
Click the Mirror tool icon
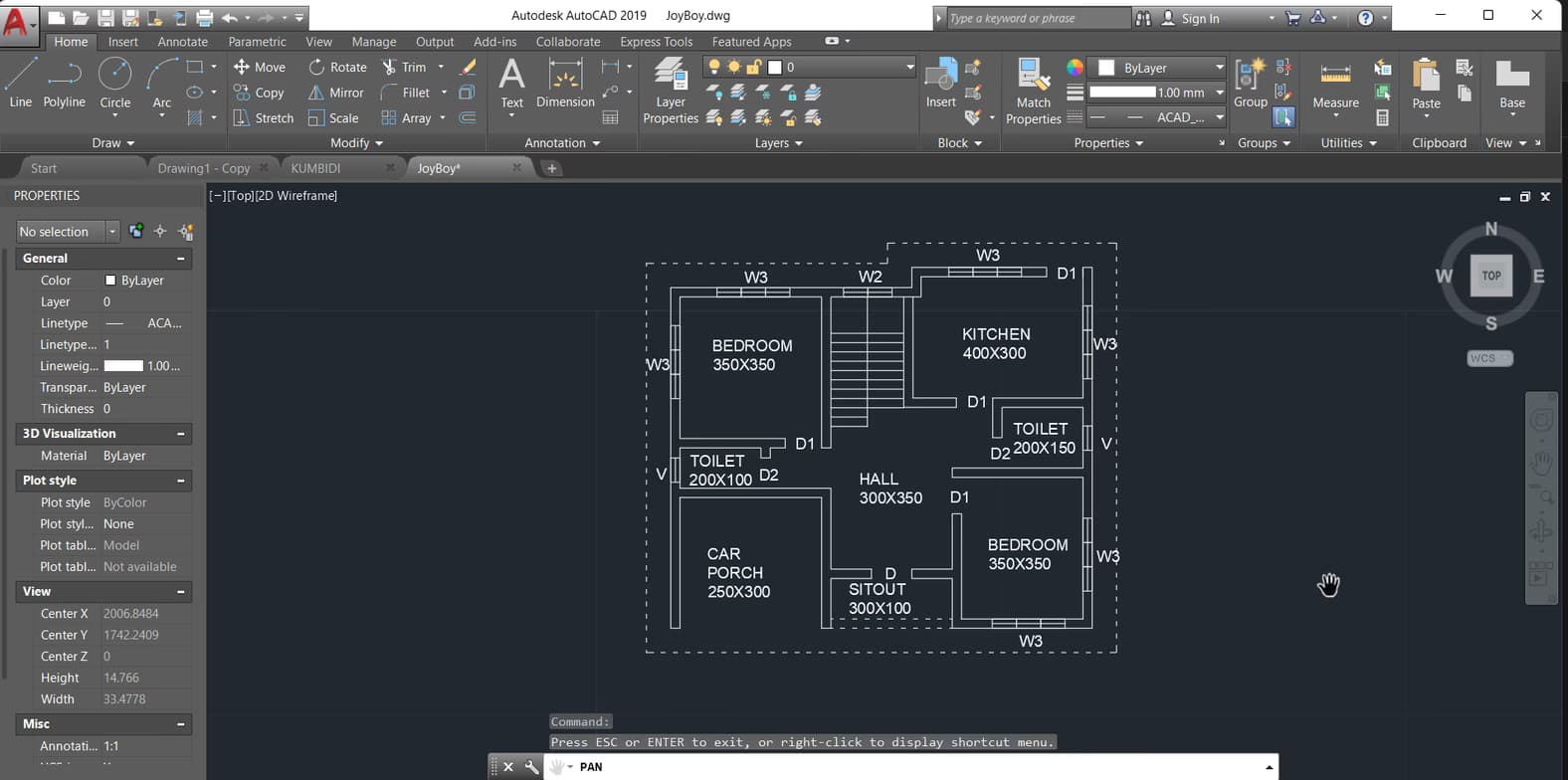[x=316, y=93]
